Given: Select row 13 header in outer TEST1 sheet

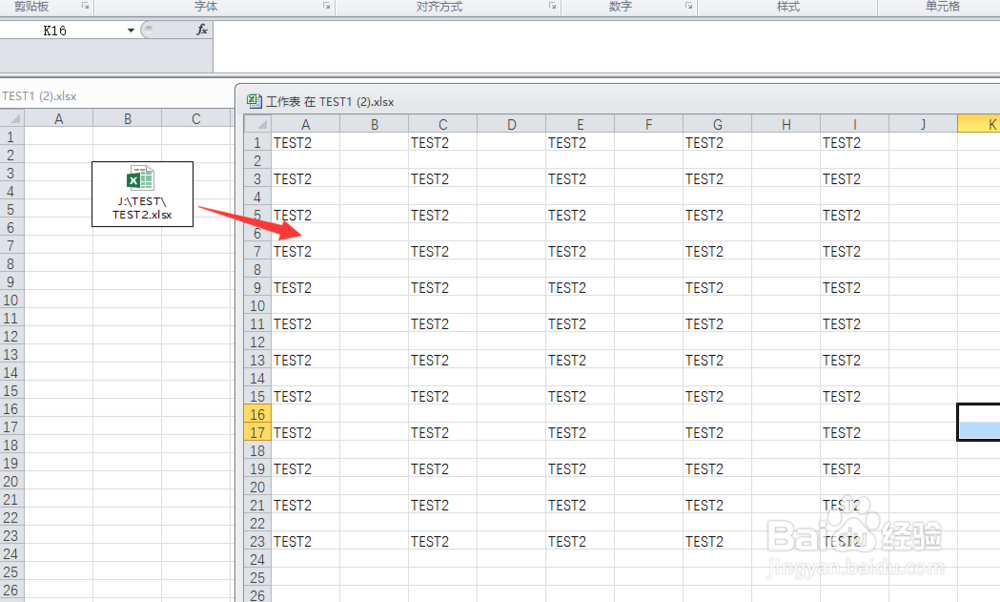Looking at the screenshot, I should pyautogui.click(x=11, y=355).
